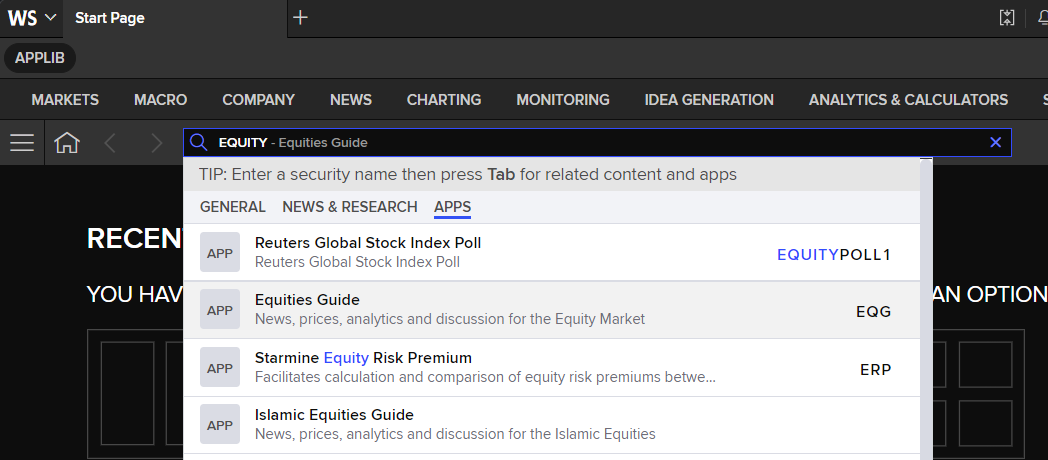Open the CHARTING menu
The image size is (1048, 460).
click(x=444, y=100)
